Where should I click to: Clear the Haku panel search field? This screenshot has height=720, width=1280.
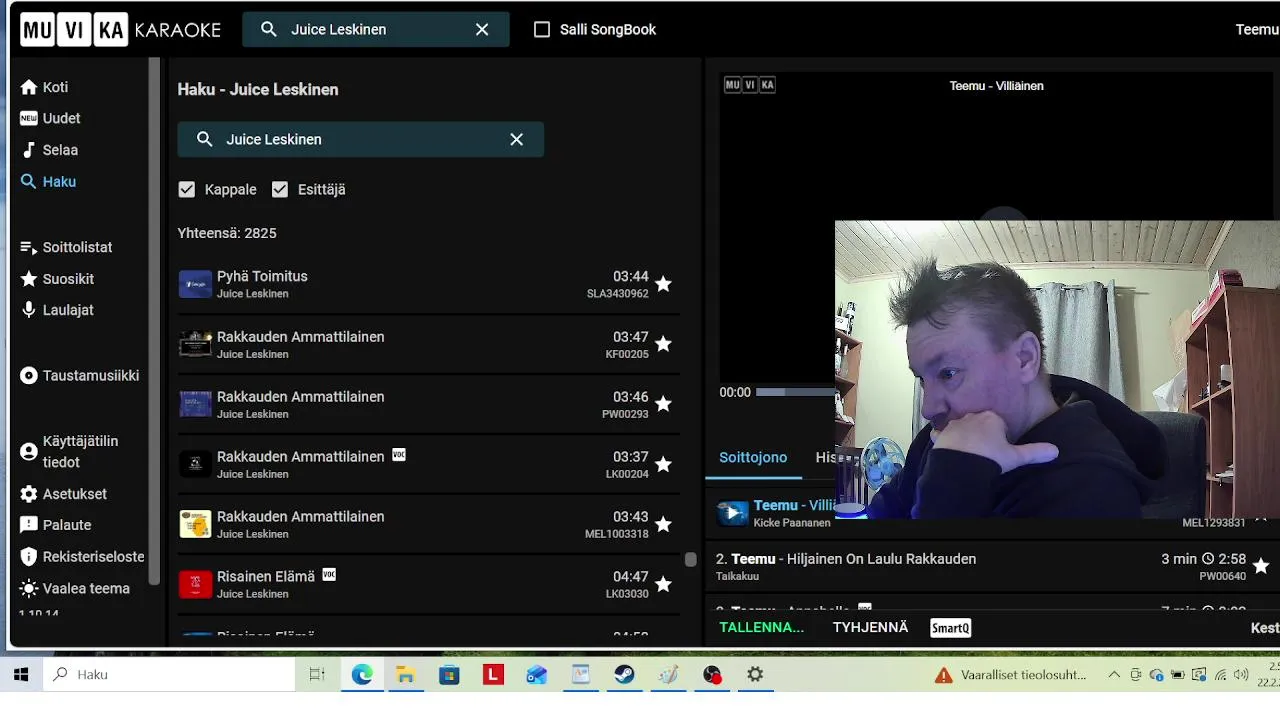(516, 139)
